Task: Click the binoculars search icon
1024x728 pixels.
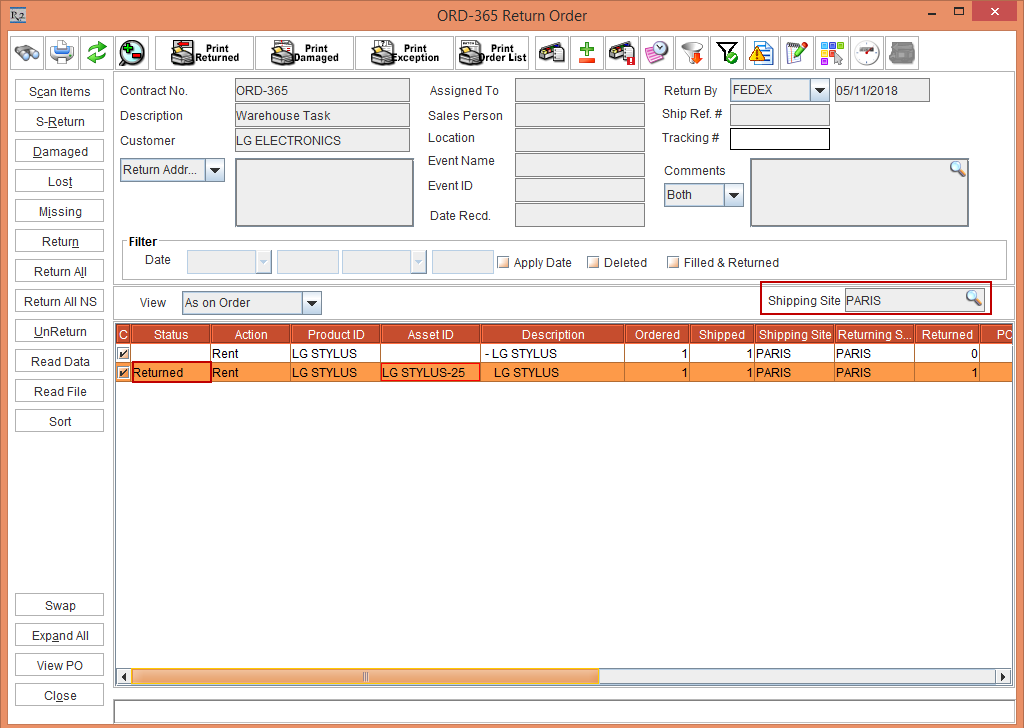Action: pos(27,52)
